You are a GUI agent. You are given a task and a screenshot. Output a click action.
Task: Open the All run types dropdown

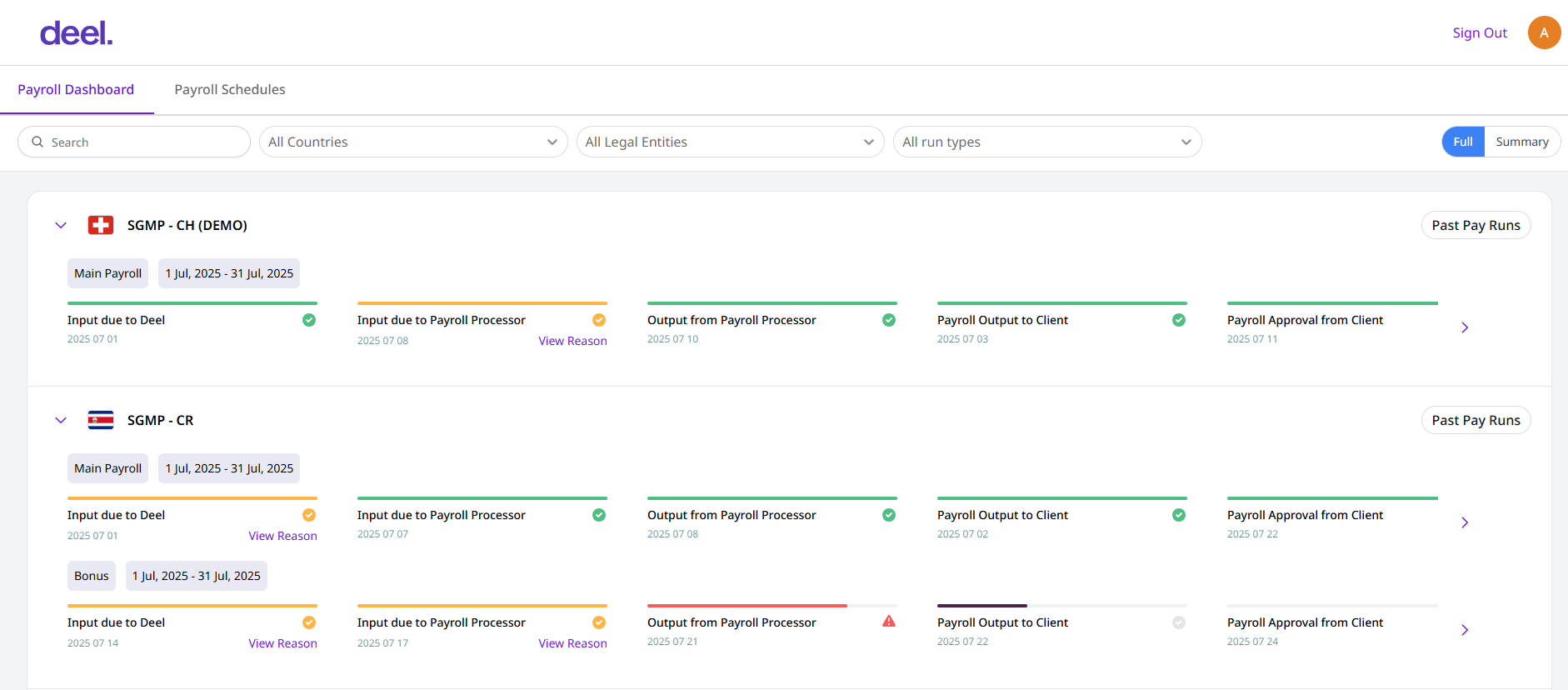coord(1047,142)
